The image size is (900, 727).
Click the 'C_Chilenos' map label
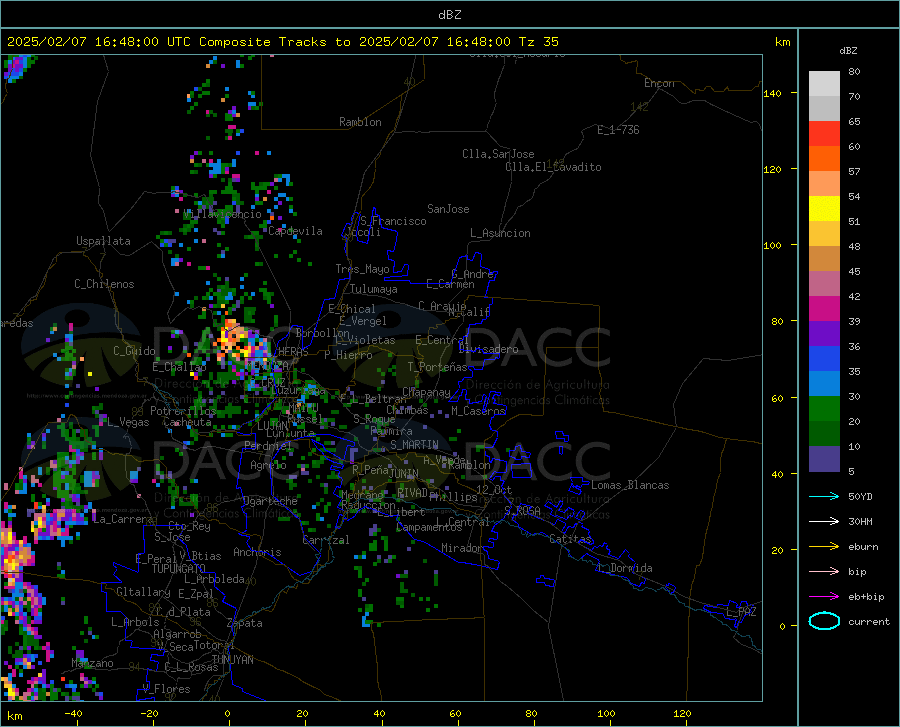104,284
